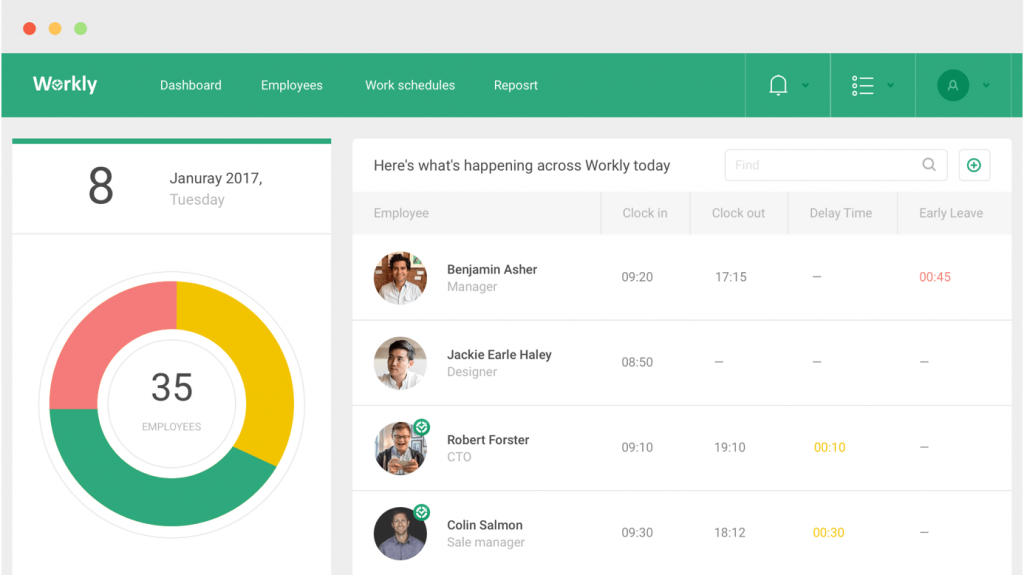Click the name Benjamin Asher
The image size is (1024, 575).
(x=492, y=269)
